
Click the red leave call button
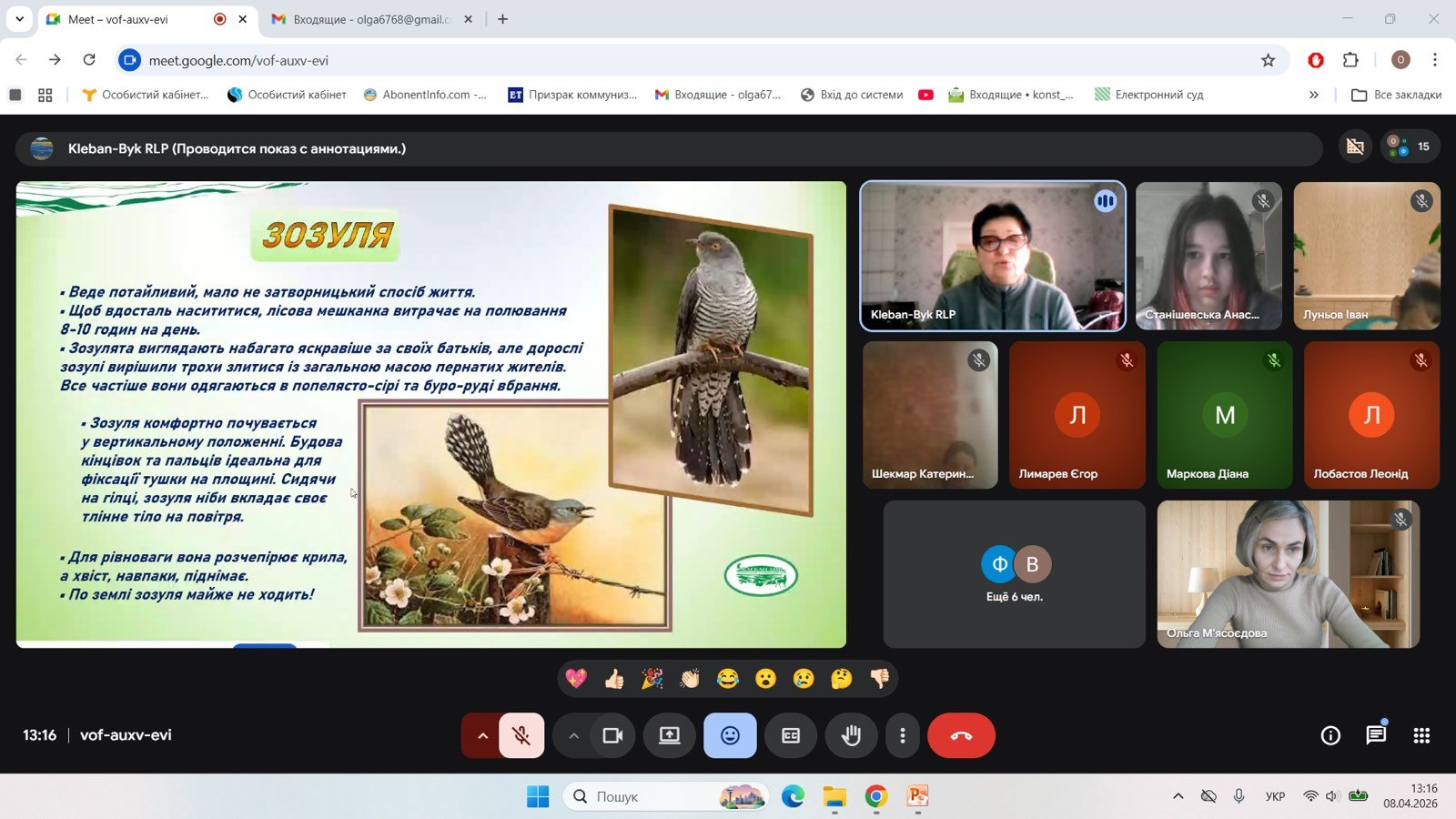click(x=961, y=735)
